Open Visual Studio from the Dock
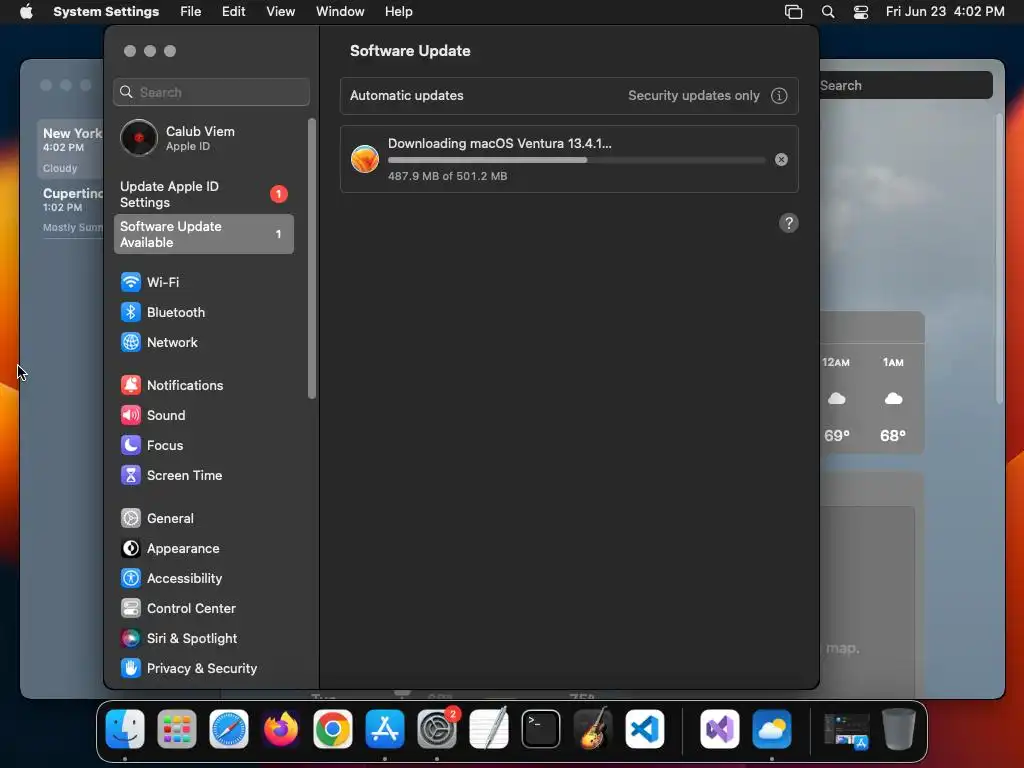This screenshot has width=1024, height=768. [720, 729]
